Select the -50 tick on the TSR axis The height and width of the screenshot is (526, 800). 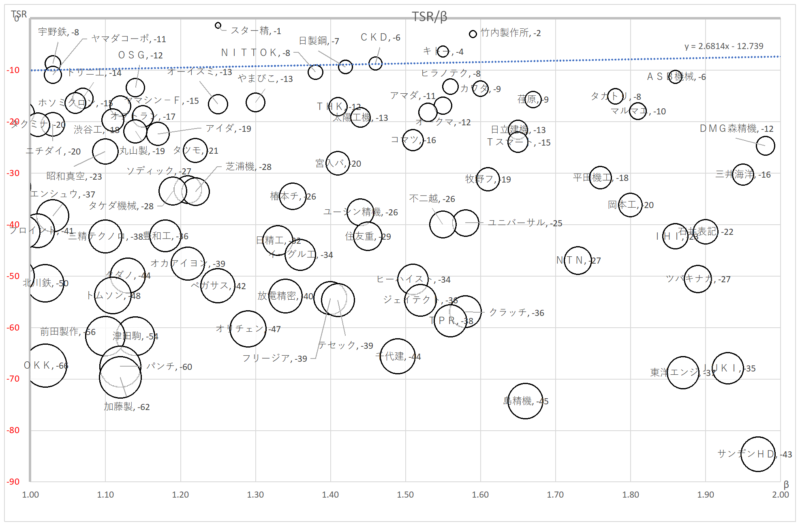[13, 277]
